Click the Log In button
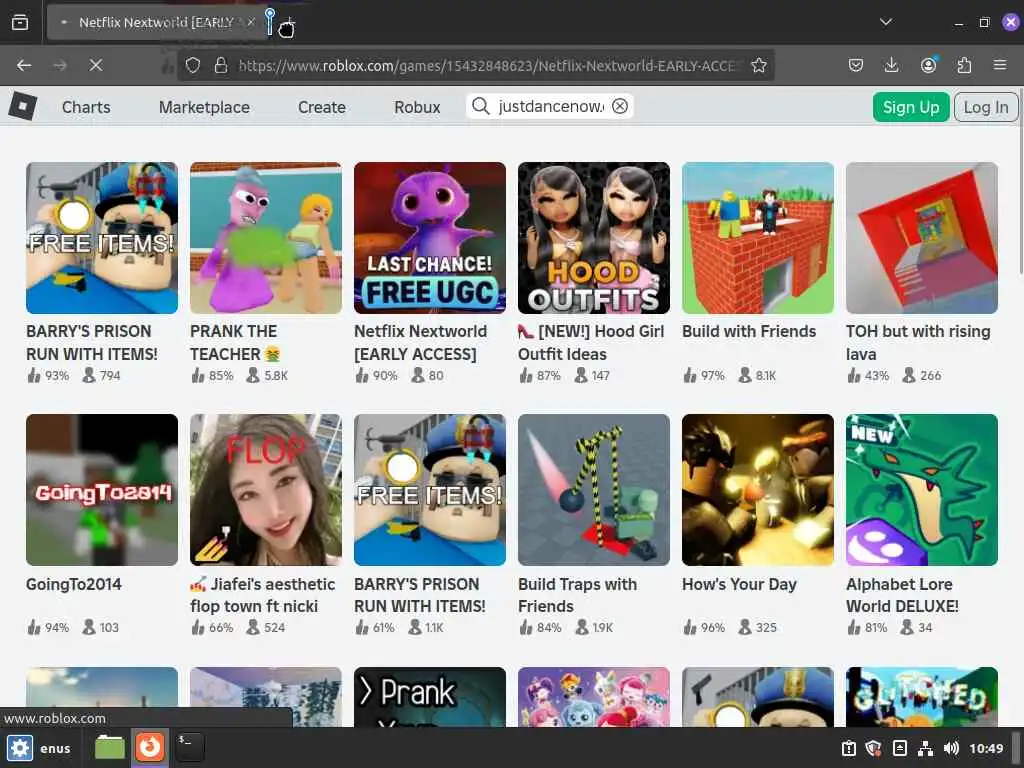This screenshot has height=768, width=1024. pos(986,106)
